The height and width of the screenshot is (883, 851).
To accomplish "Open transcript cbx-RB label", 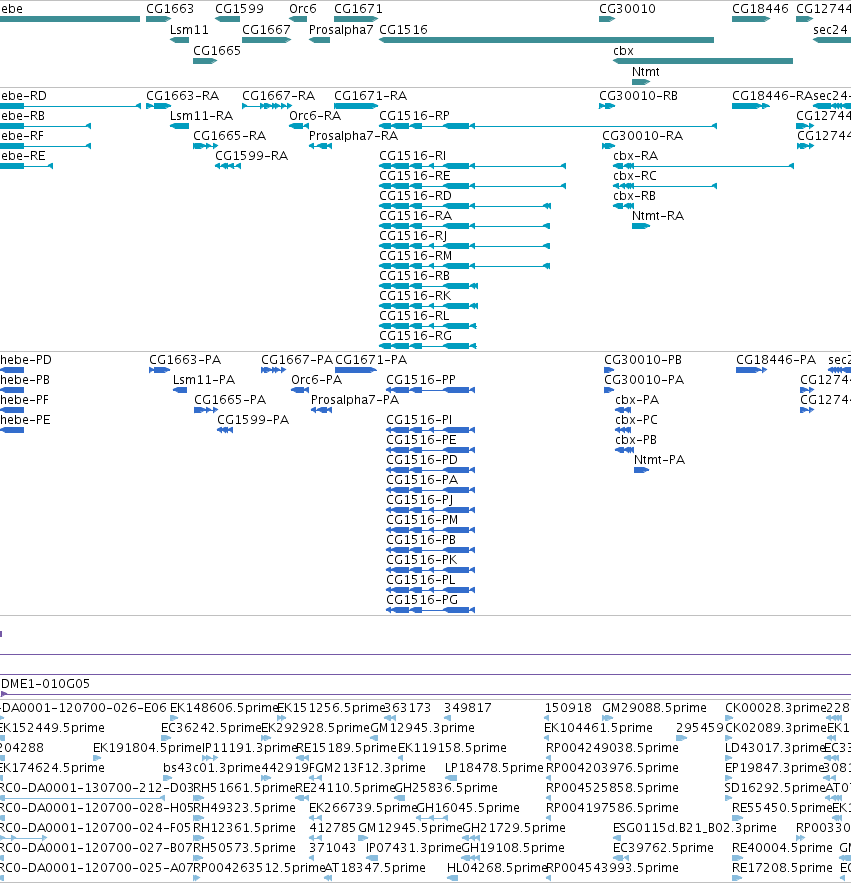I will pos(635,196).
